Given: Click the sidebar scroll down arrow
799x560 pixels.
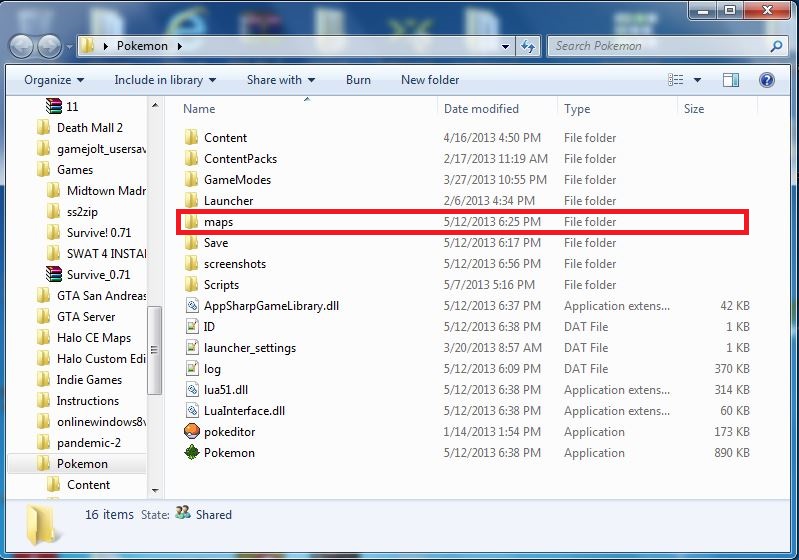Looking at the screenshot, I should tap(155, 490).
